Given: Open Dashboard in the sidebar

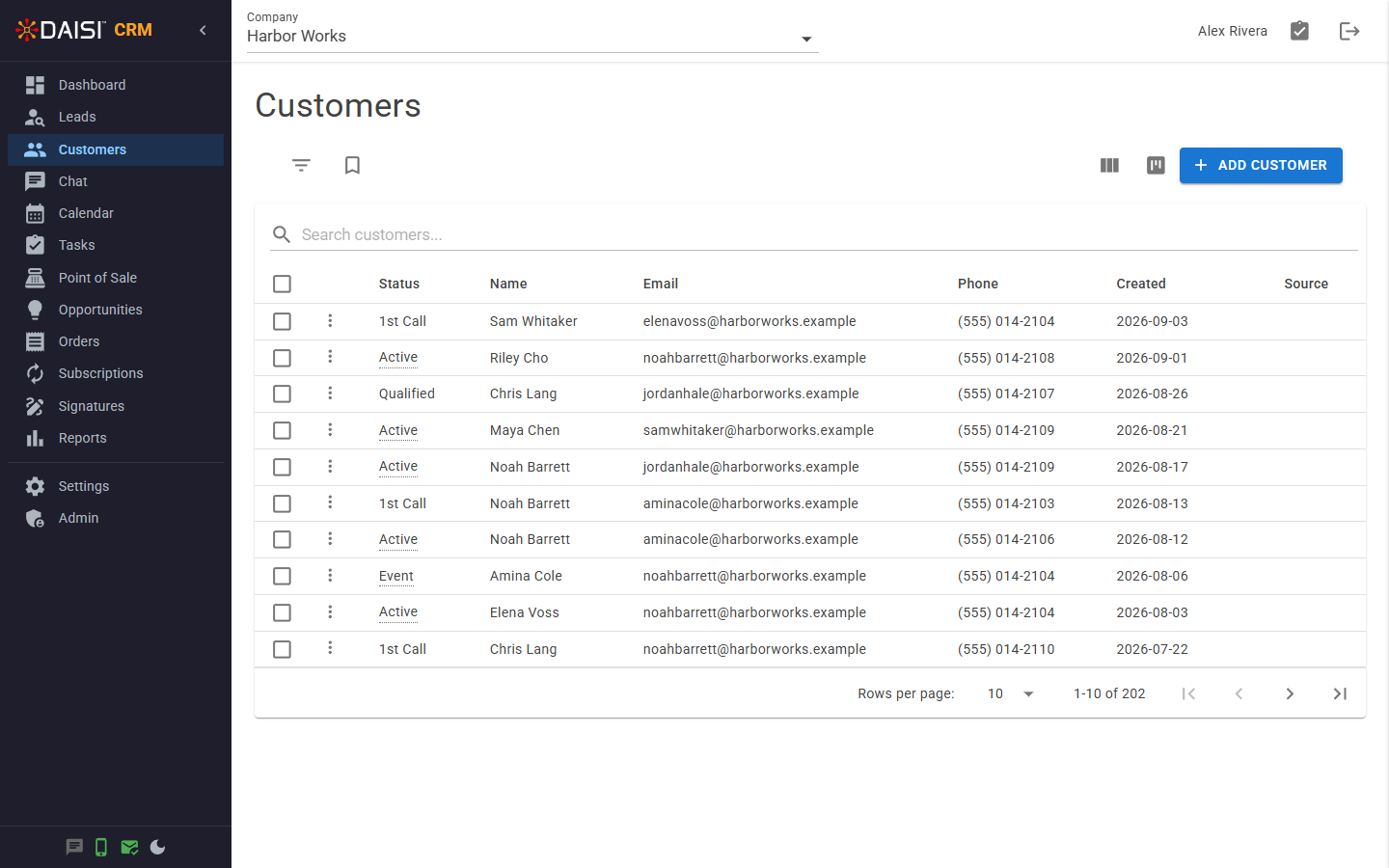Looking at the screenshot, I should coord(116,85).
